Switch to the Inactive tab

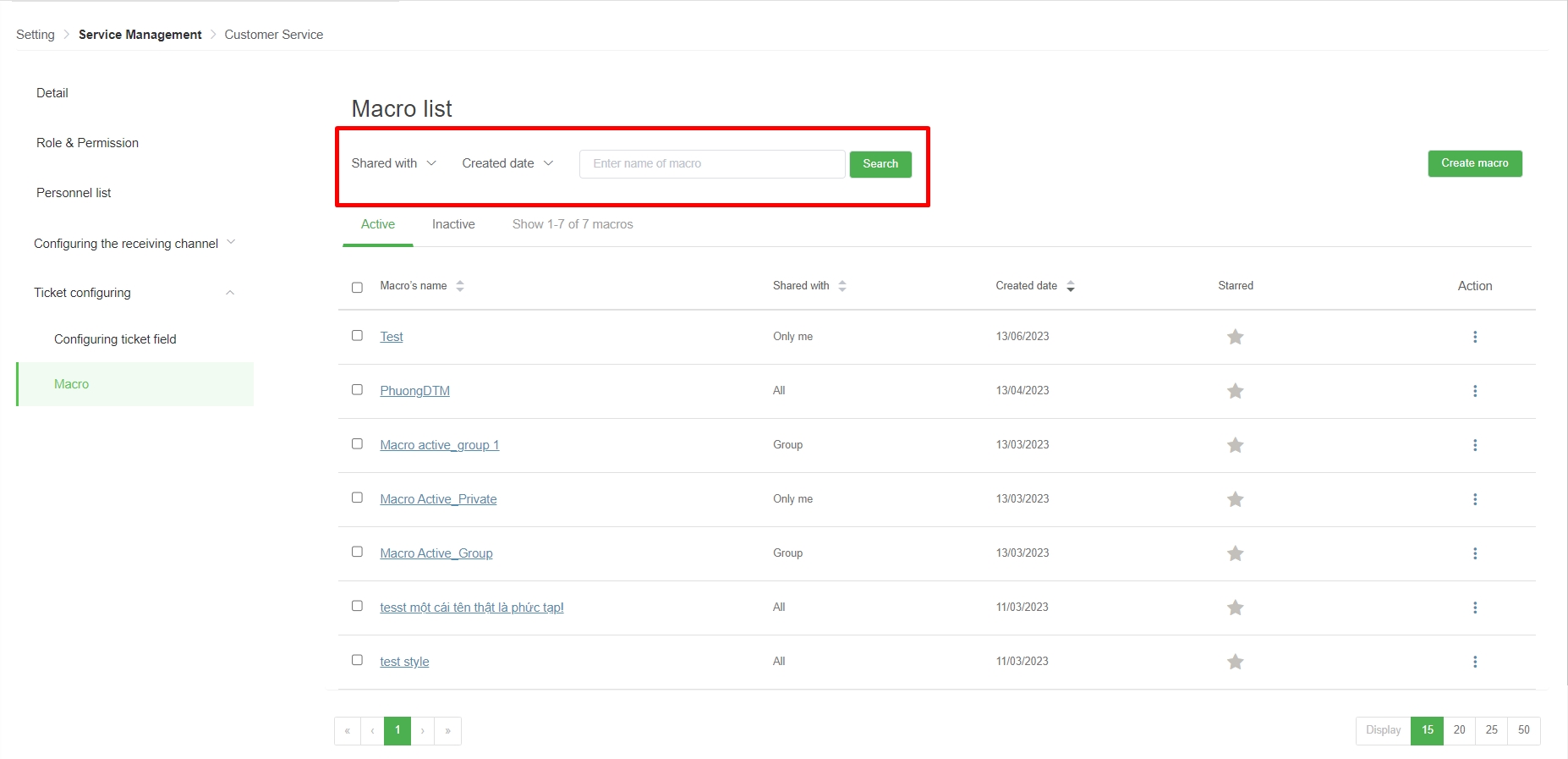click(452, 224)
